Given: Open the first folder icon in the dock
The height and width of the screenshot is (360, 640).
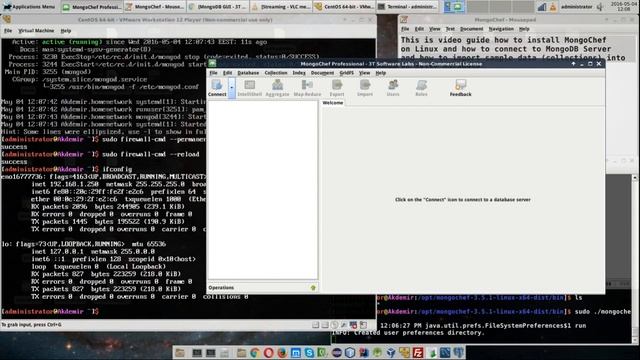Looking at the screenshot, I should (180, 352).
